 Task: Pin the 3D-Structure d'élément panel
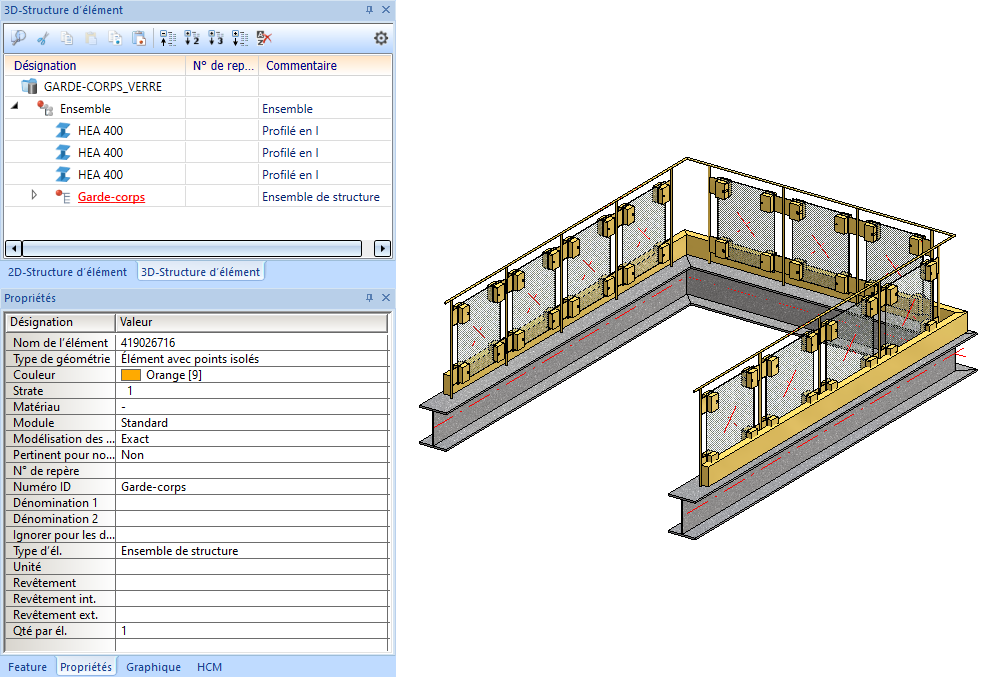point(369,10)
